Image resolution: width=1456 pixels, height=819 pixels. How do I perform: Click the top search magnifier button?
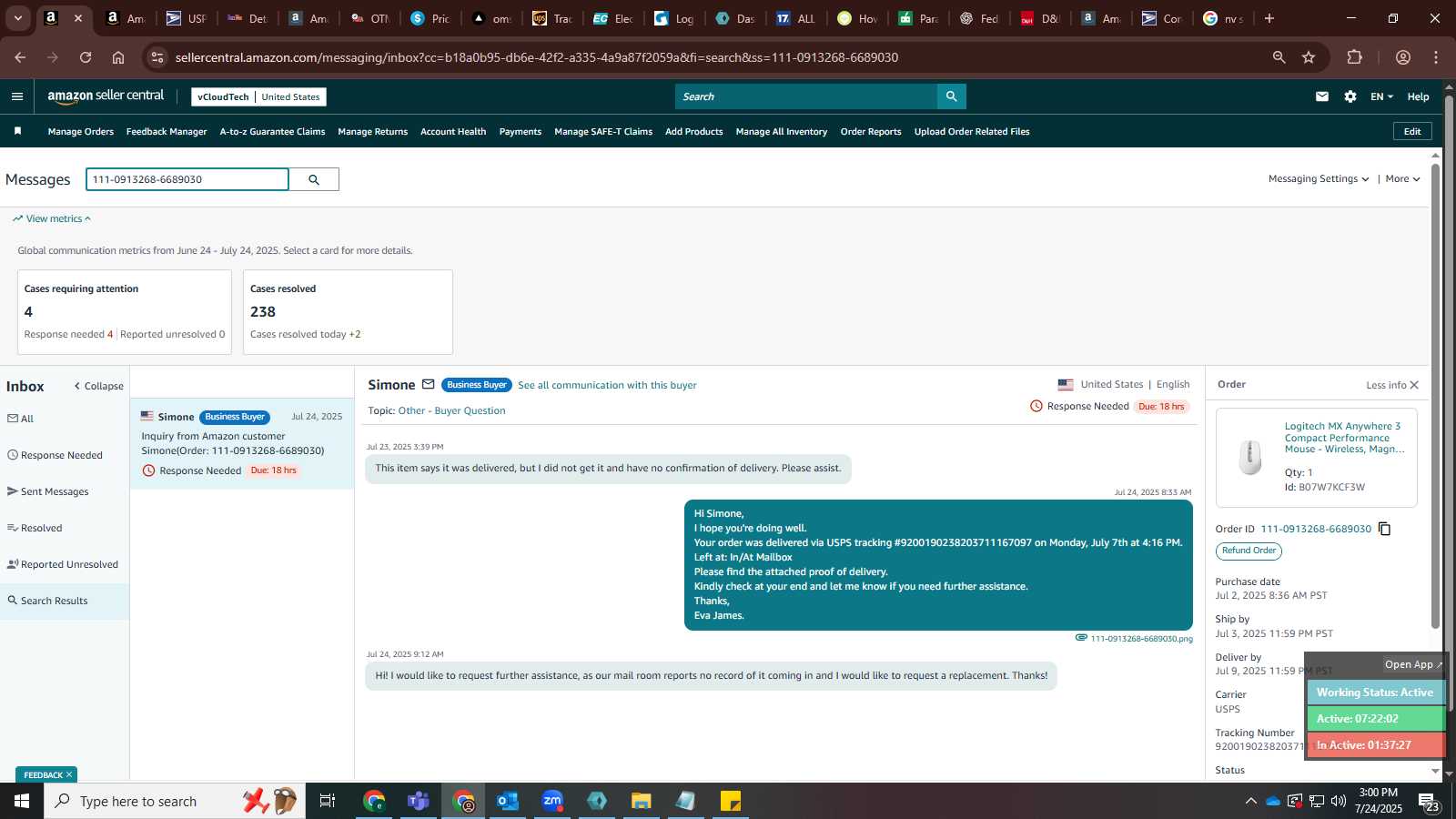pos(951,96)
